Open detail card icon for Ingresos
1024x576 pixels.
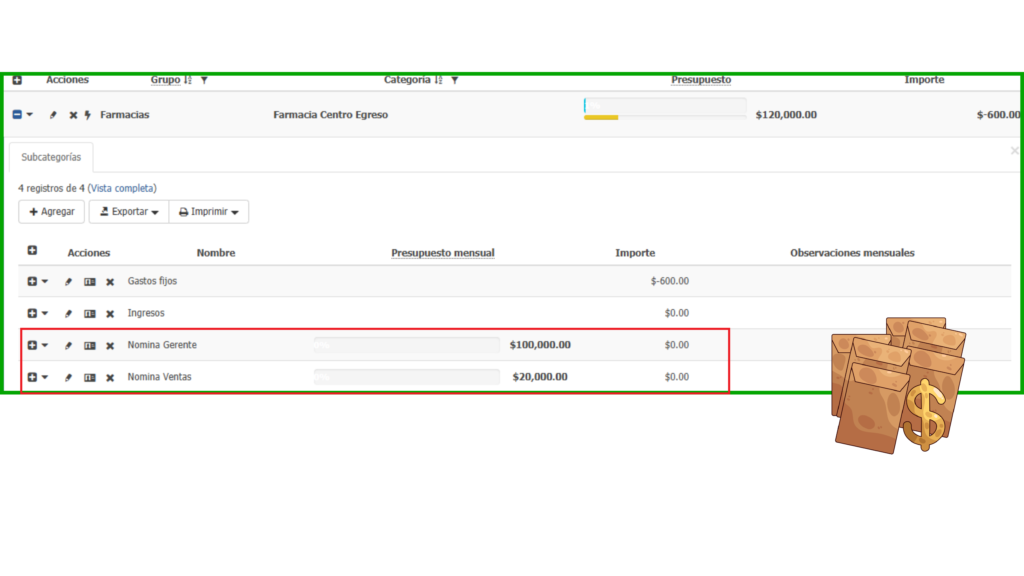coord(90,314)
